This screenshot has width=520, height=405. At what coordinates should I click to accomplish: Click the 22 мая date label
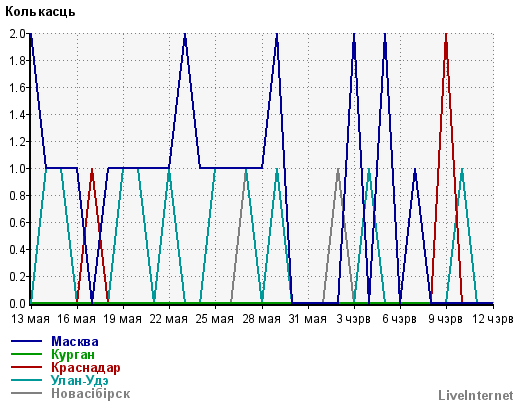click(x=169, y=319)
